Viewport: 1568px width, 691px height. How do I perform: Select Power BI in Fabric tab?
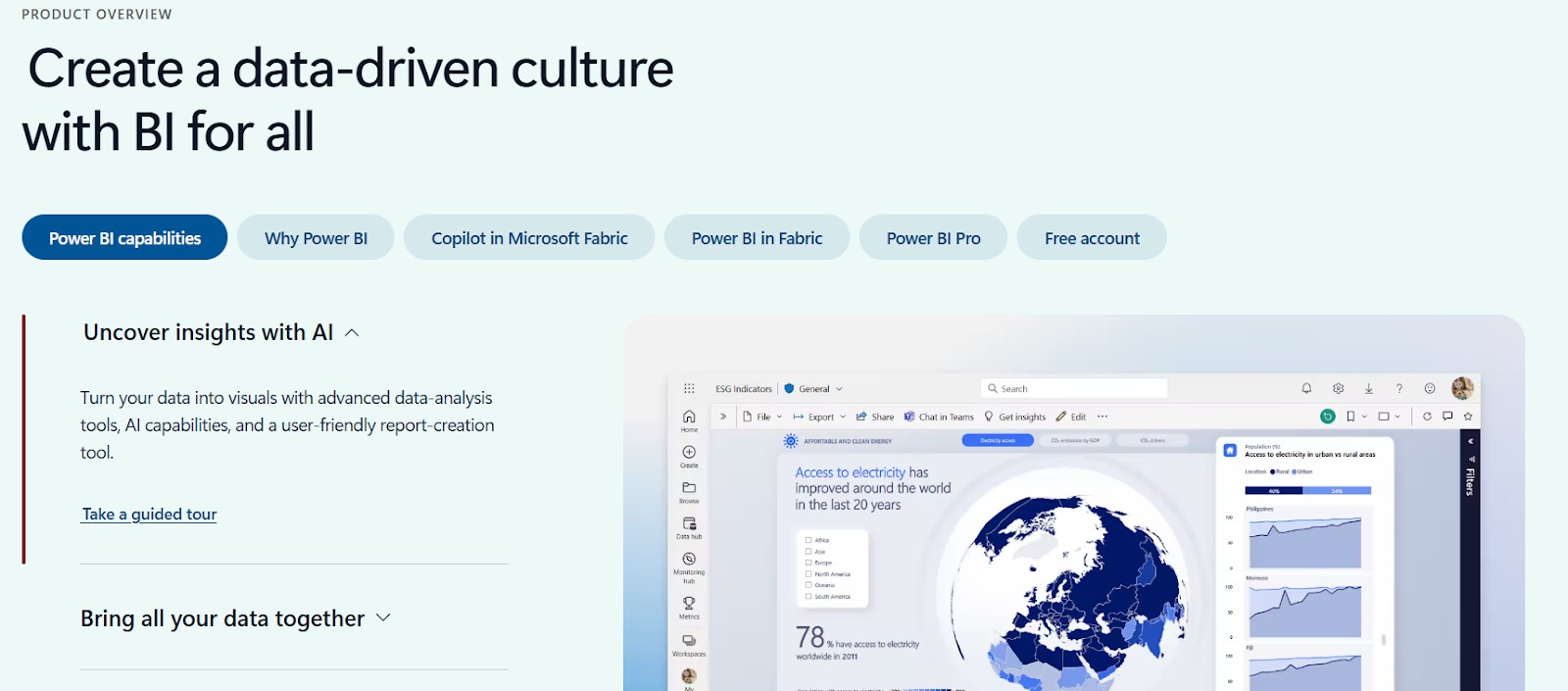757,238
